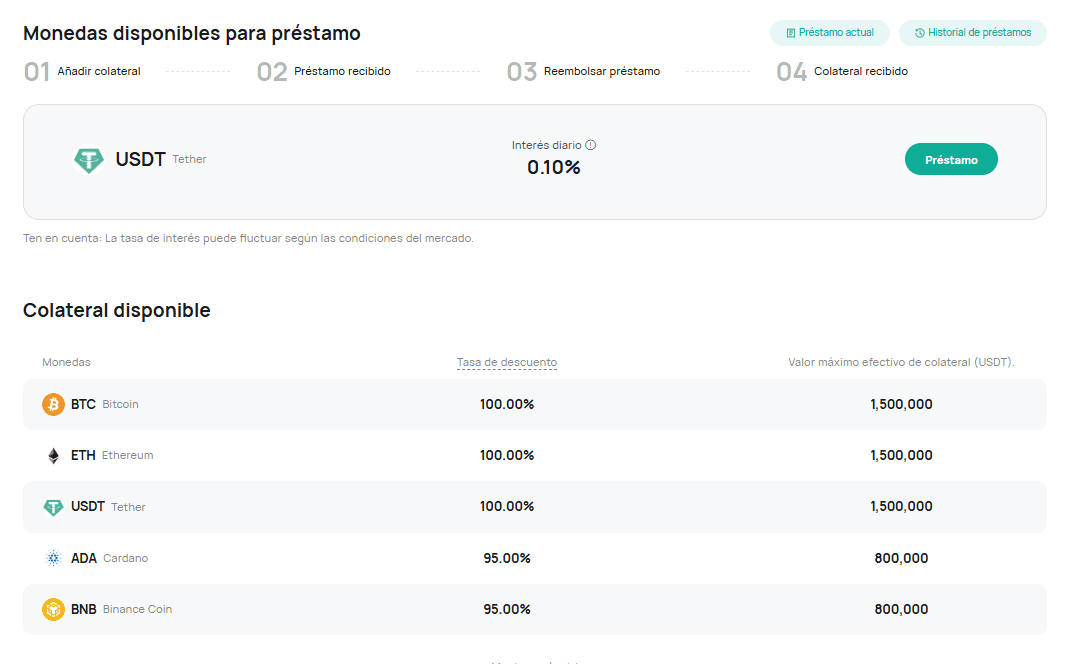Click the 100.00% discount rate for ETH
1073x664 pixels.
(x=507, y=455)
